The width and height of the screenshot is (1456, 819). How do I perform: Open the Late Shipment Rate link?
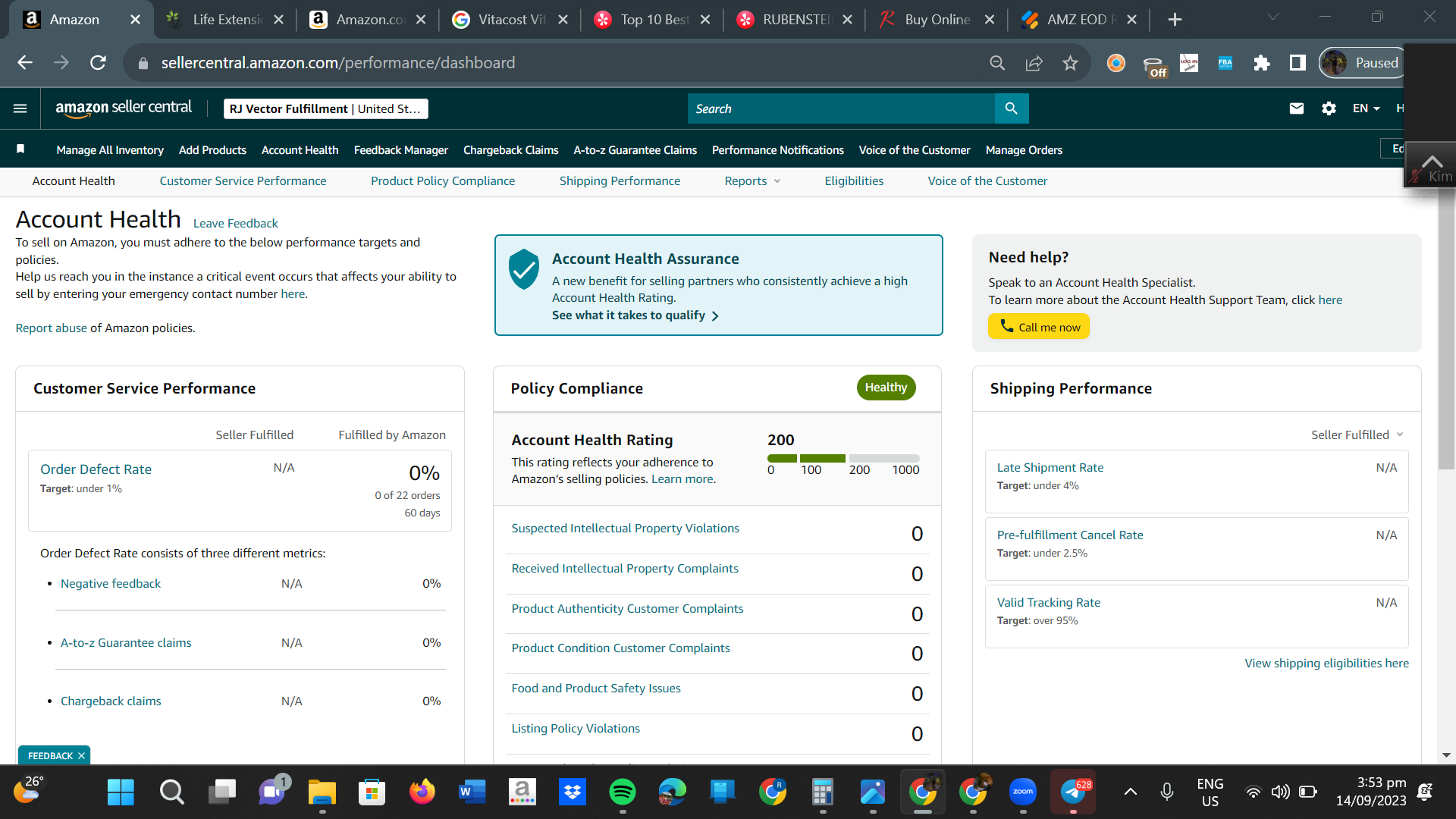click(1050, 468)
